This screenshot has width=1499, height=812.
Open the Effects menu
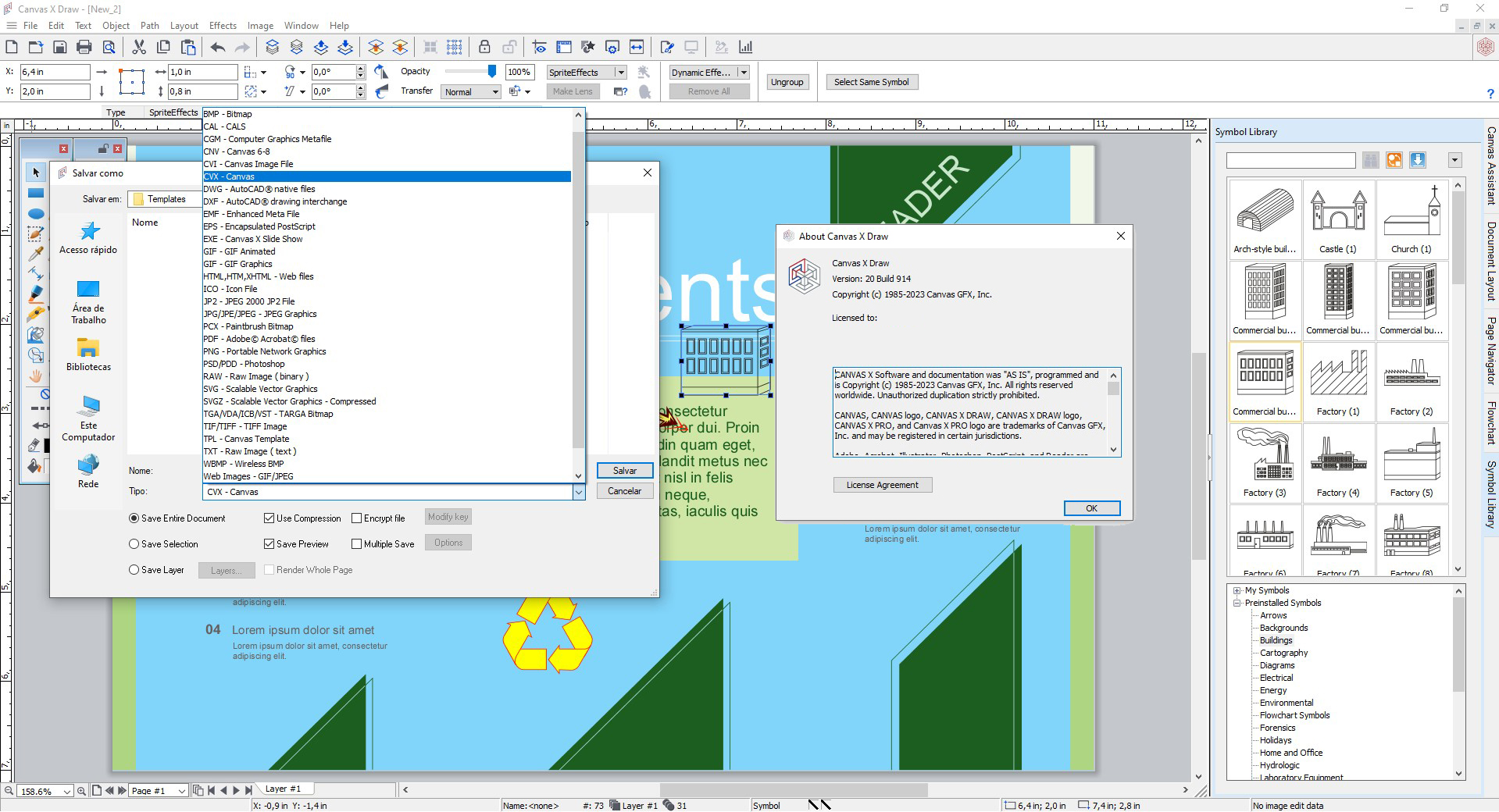(223, 25)
